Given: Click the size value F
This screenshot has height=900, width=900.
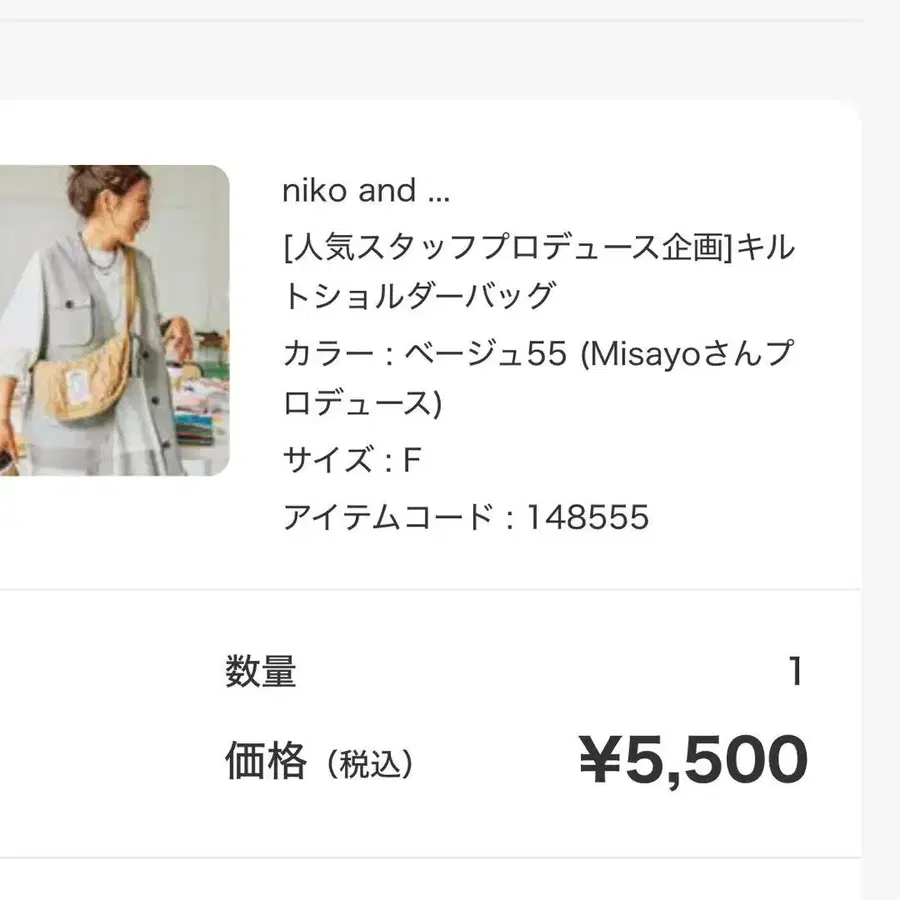Looking at the screenshot, I should 411,462.
